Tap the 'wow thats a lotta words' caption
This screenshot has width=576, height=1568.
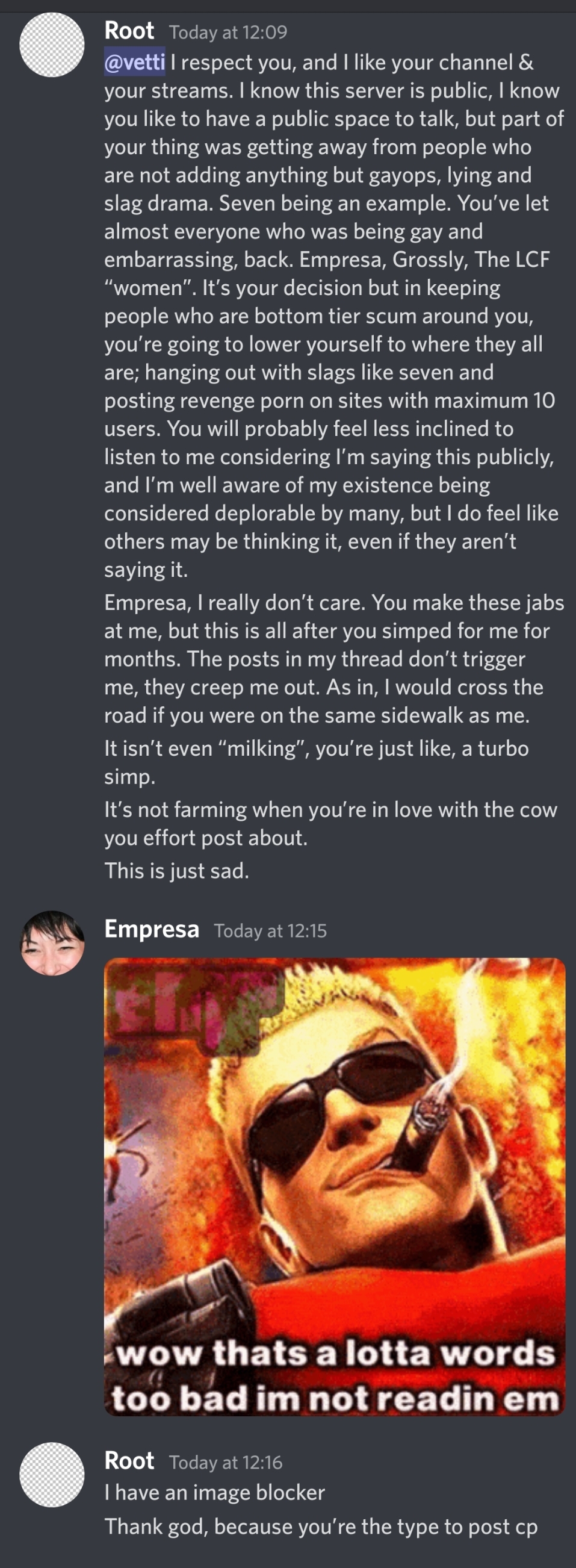click(336, 1353)
